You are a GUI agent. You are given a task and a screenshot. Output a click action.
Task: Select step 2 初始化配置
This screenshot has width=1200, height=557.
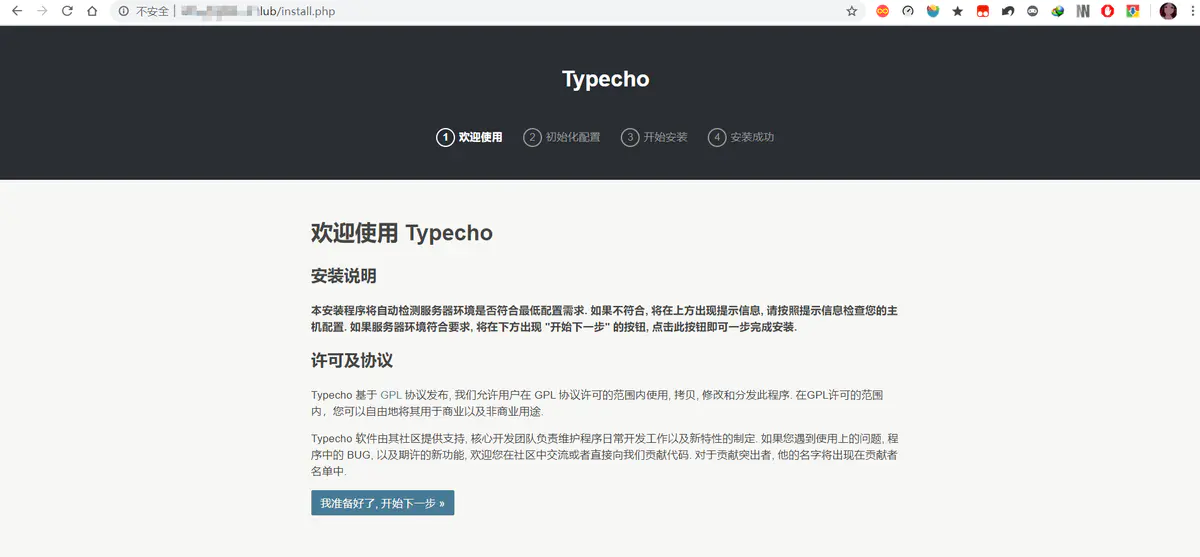click(562, 137)
